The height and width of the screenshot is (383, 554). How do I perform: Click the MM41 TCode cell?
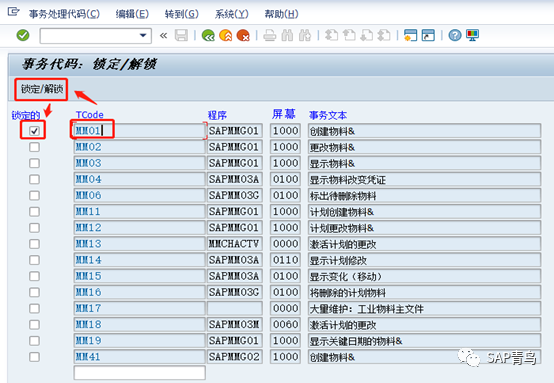point(139,357)
